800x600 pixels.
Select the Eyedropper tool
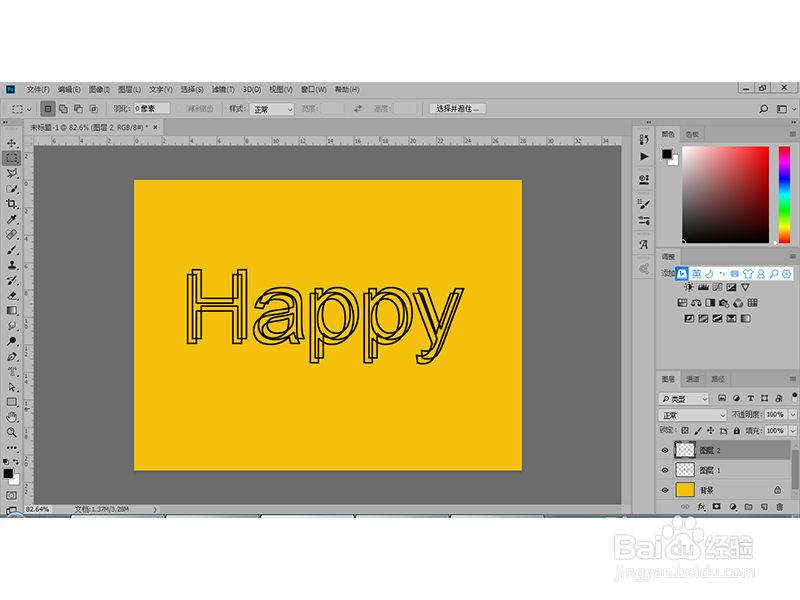pos(11,219)
